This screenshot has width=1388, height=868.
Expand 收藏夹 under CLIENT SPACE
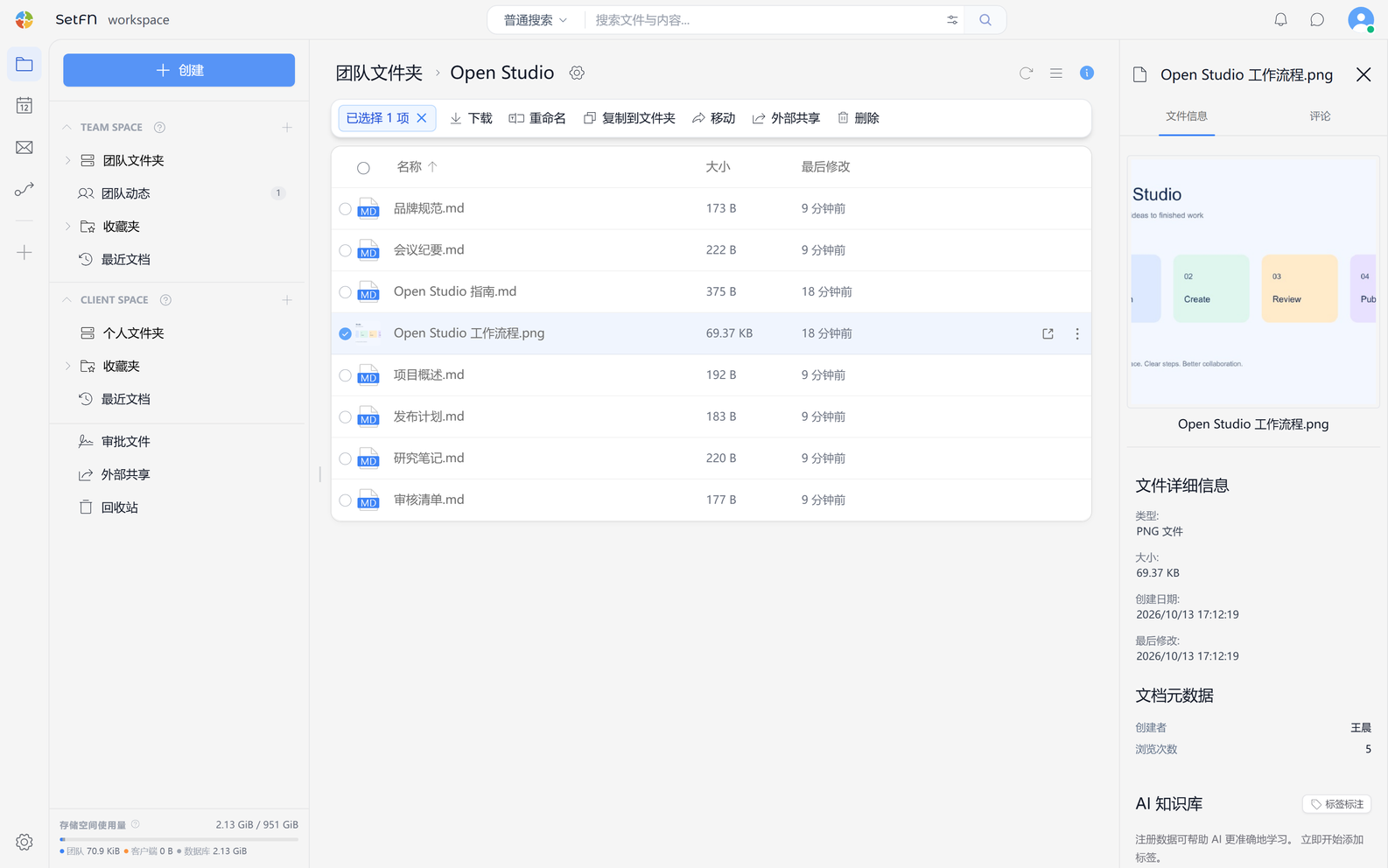[x=68, y=367]
